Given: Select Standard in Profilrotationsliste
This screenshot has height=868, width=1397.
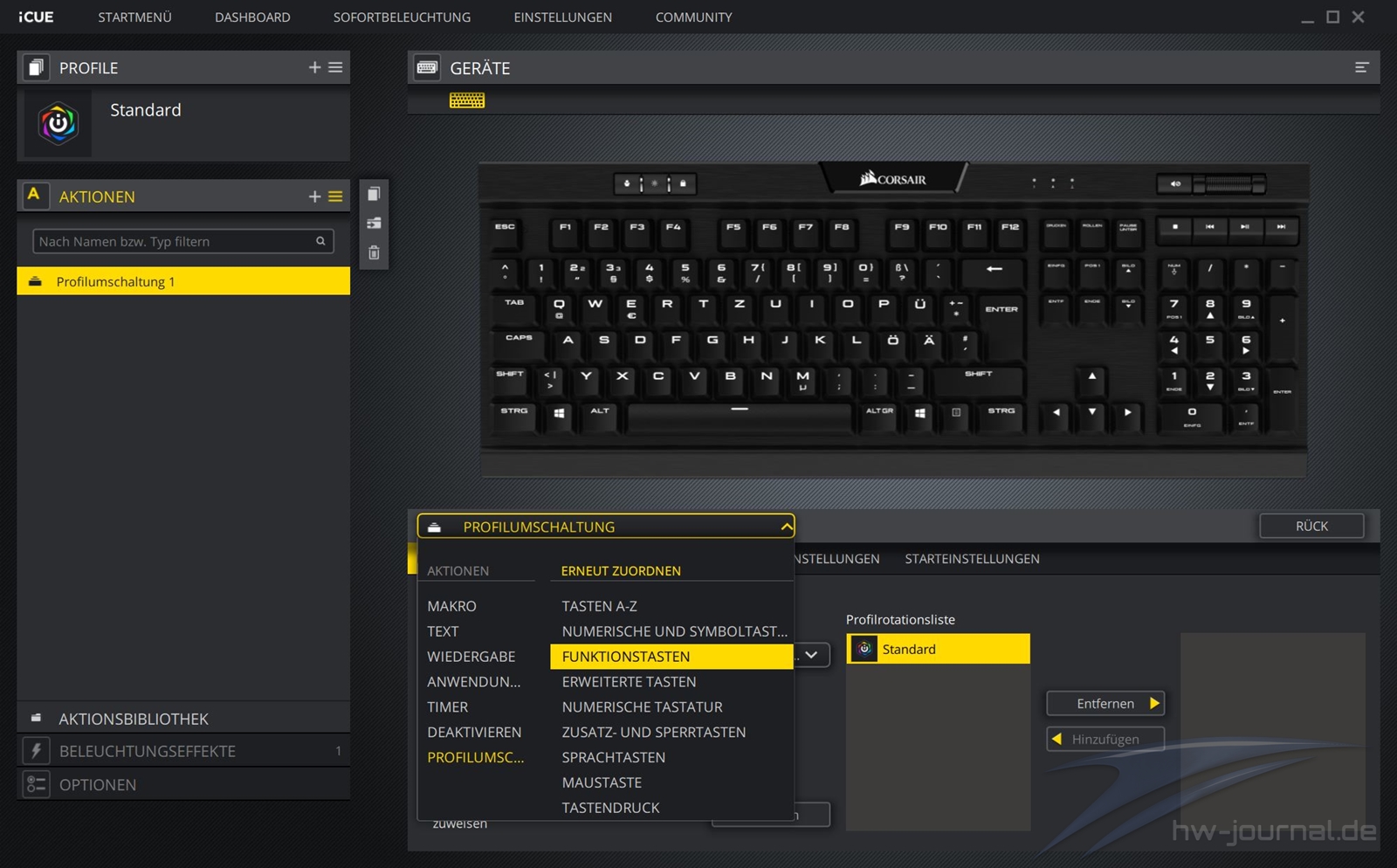Looking at the screenshot, I should 938,649.
